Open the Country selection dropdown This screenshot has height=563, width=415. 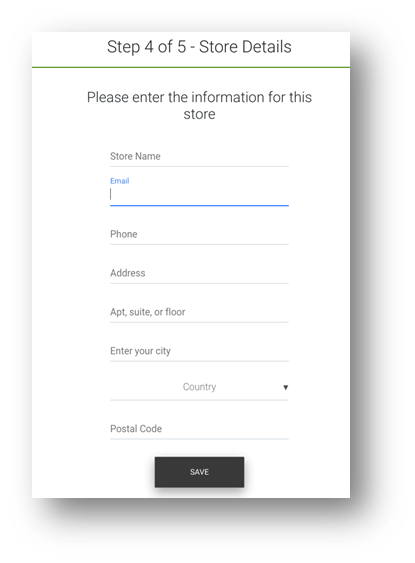click(x=199, y=387)
